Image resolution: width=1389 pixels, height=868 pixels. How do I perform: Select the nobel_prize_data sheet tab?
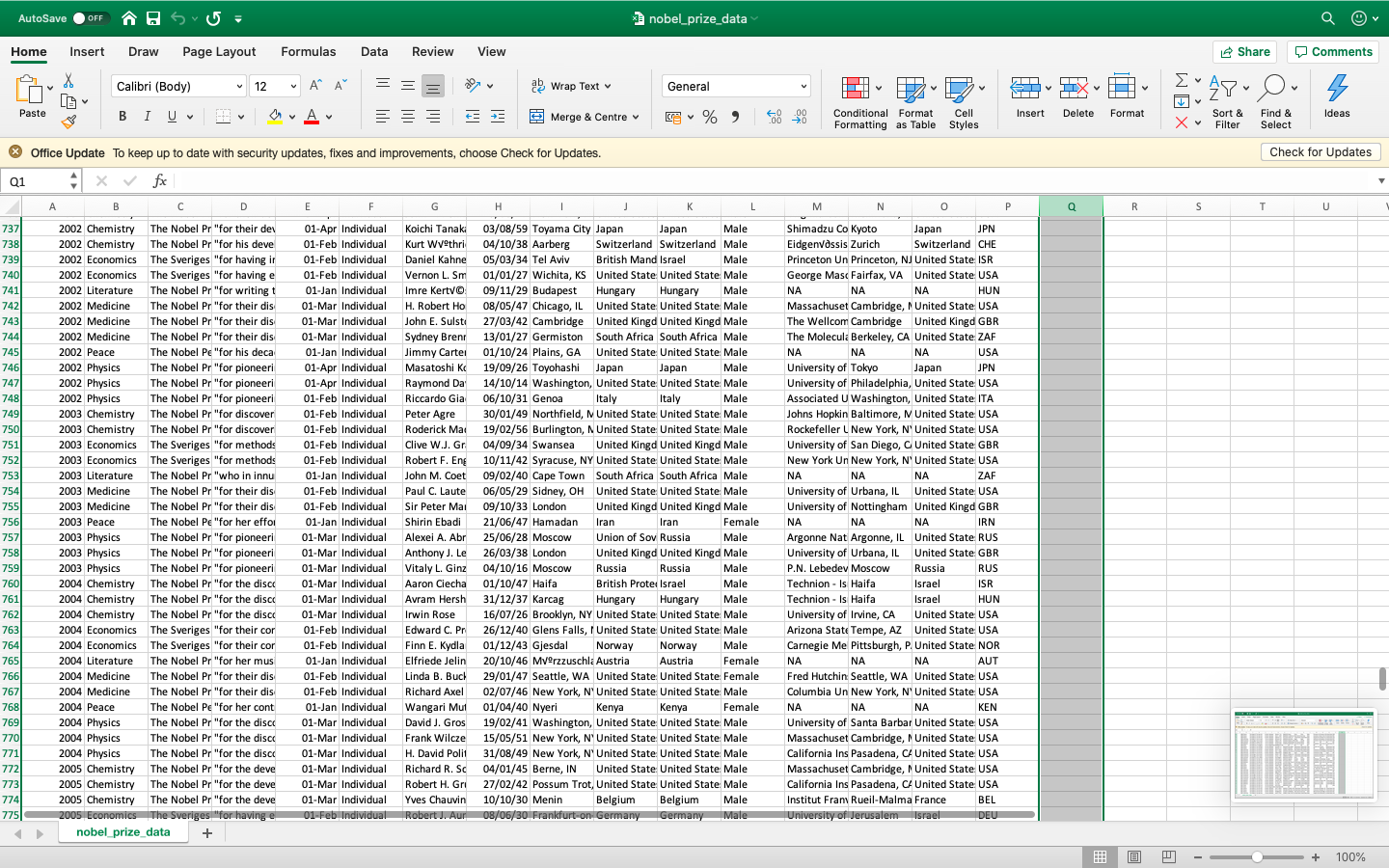tap(123, 830)
